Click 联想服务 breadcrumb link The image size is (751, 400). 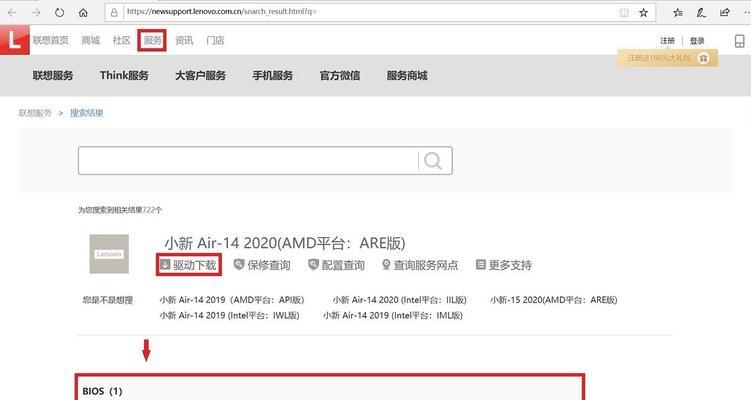click(x=35, y=113)
